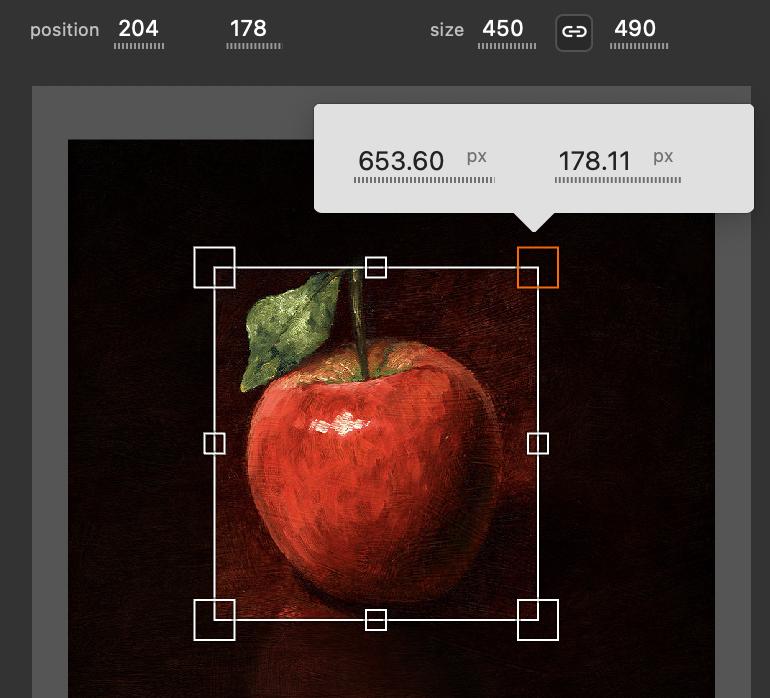The width and height of the screenshot is (770, 698).
Task: Click the top-left corner crop handle
Action: 215,267
